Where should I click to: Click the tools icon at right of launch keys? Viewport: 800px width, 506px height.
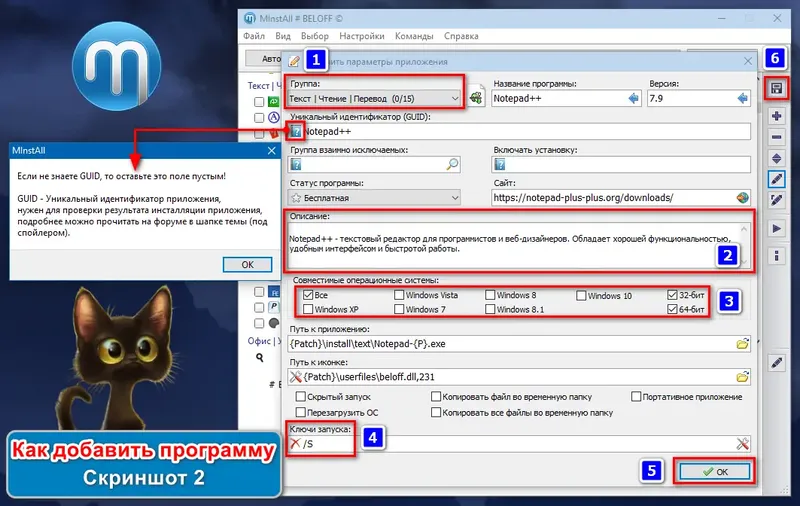[742, 444]
